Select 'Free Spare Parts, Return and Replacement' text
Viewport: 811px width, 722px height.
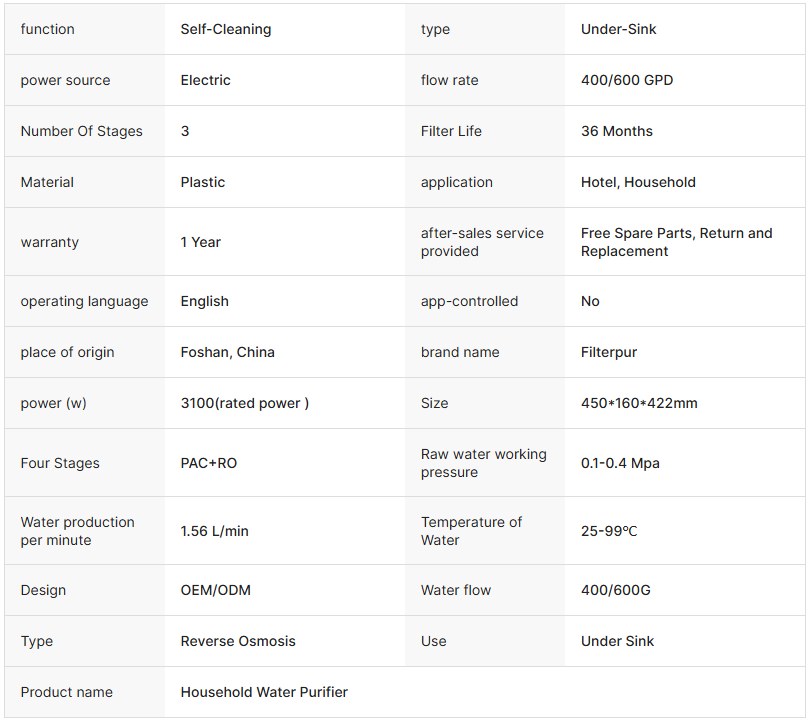click(x=676, y=242)
